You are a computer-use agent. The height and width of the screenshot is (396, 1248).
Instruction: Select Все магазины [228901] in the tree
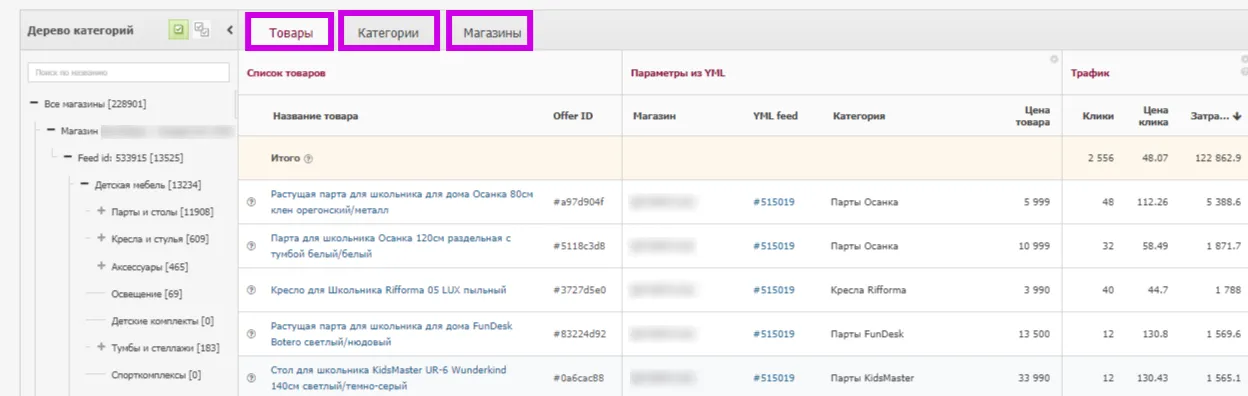96,104
